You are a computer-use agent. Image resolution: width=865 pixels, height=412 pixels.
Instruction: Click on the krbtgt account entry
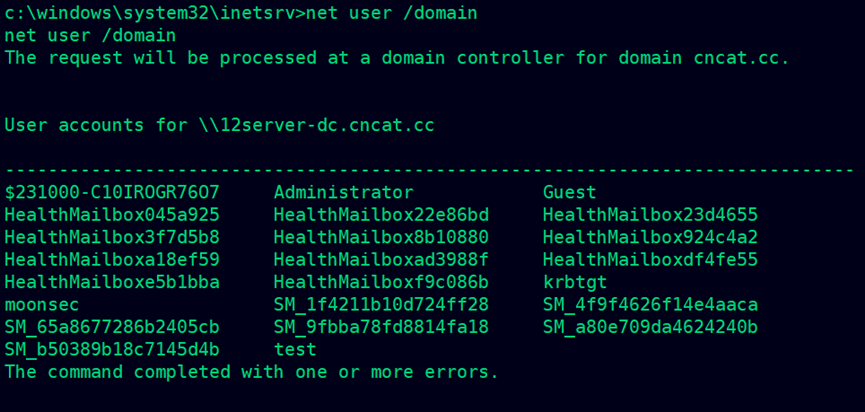pyautogui.click(x=575, y=282)
